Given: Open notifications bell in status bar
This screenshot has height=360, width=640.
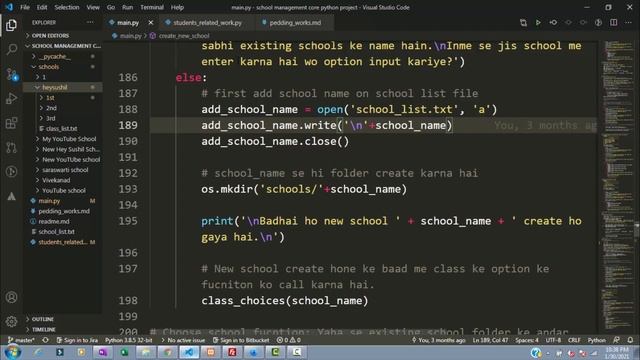Looking at the screenshot, I should coord(631,340).
